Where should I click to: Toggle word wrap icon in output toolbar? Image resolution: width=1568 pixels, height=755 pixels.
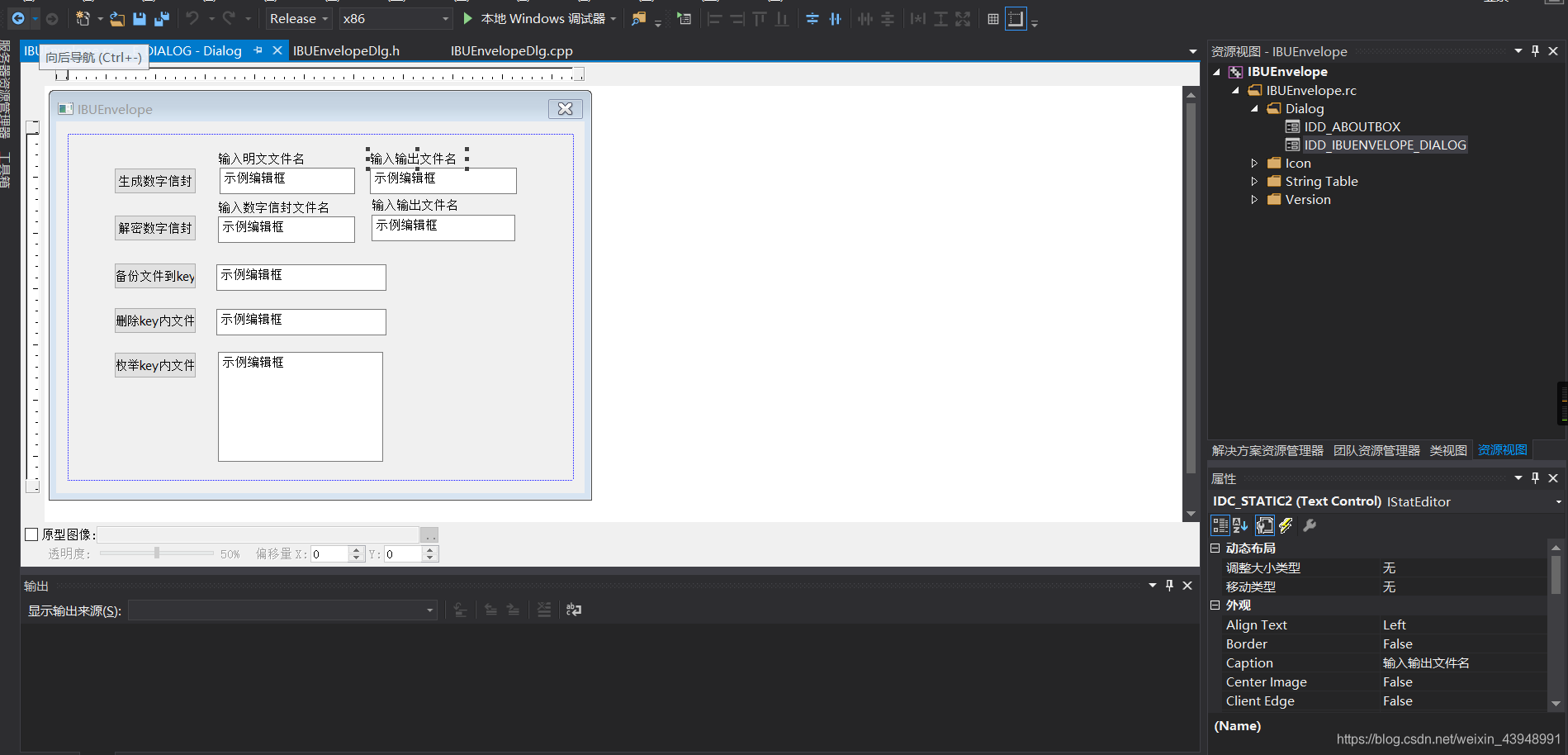click(574, 610)
